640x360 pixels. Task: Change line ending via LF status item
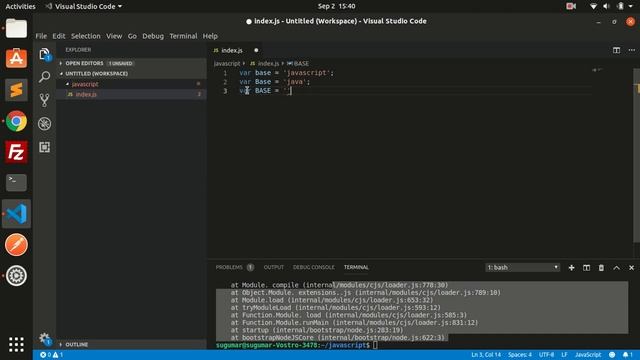(564, 355)
